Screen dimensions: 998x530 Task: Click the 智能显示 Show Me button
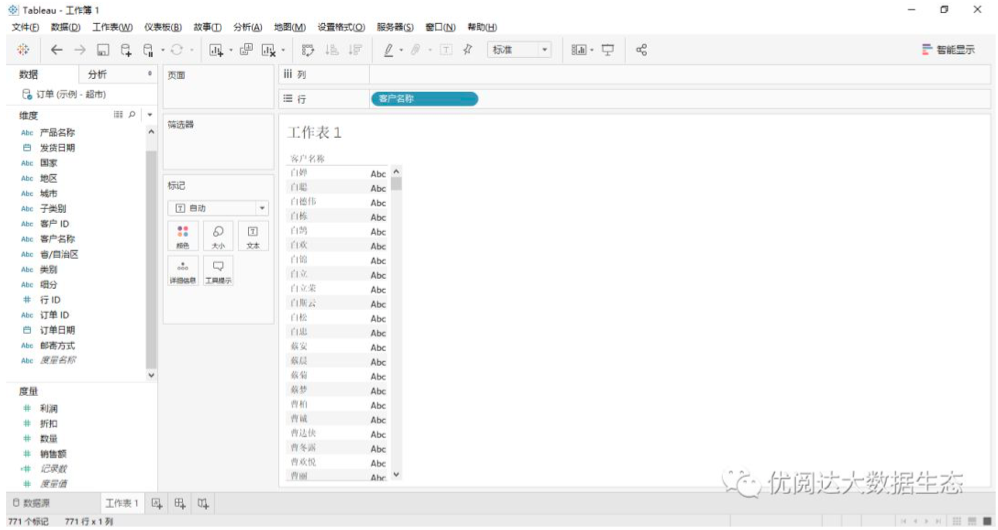(948, 50)
